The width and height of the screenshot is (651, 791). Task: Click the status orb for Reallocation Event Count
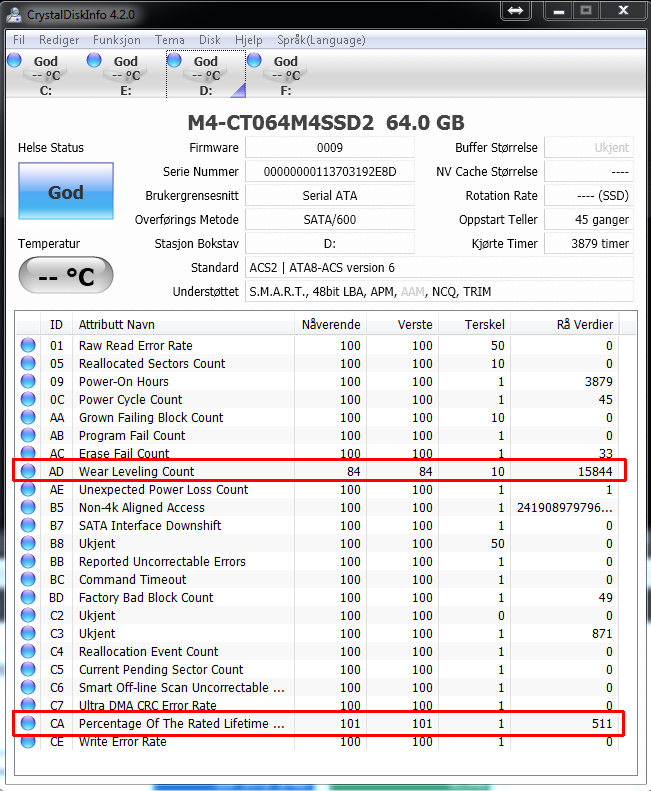[28, 651]
